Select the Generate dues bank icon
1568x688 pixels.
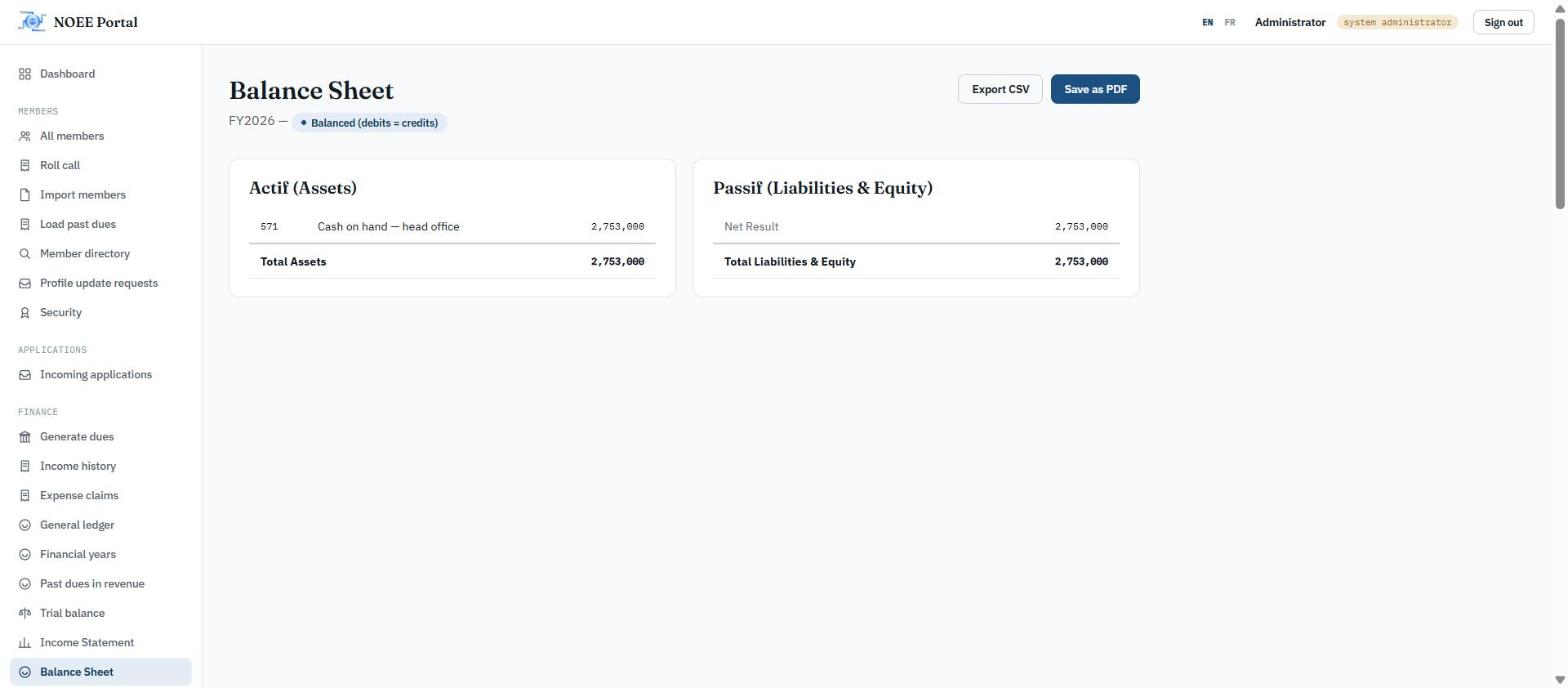25,437
